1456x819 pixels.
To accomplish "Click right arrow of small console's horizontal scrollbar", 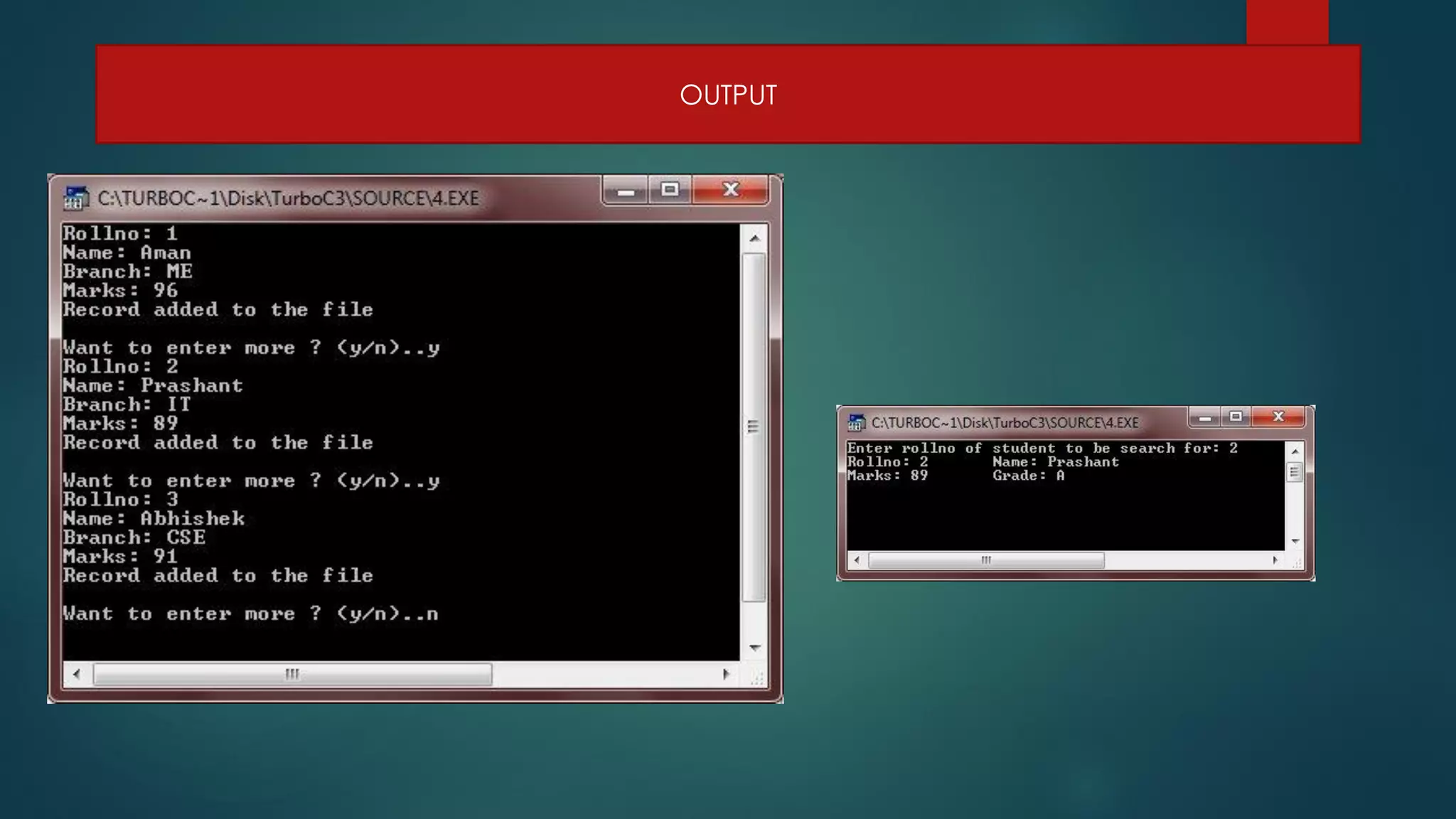I will 1275,560.
